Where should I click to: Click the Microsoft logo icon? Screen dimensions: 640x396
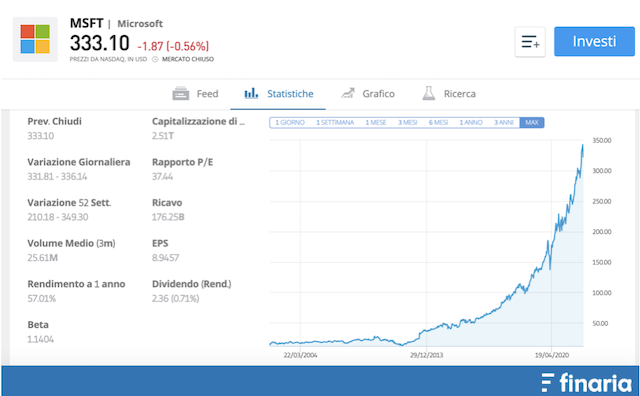tap(35, 39)
